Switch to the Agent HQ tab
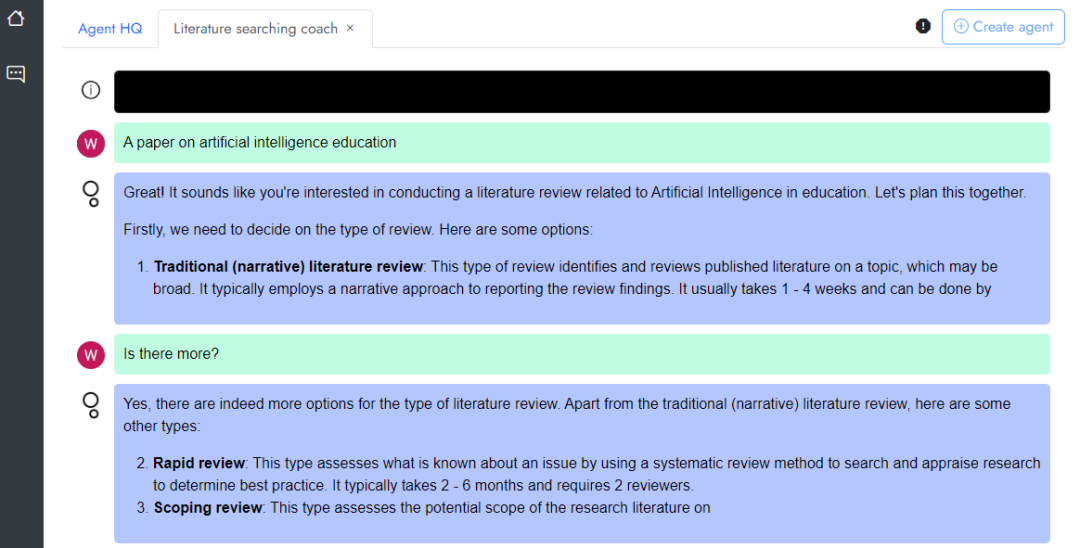This screenshot has width=1080, height=548. (110, 28)
